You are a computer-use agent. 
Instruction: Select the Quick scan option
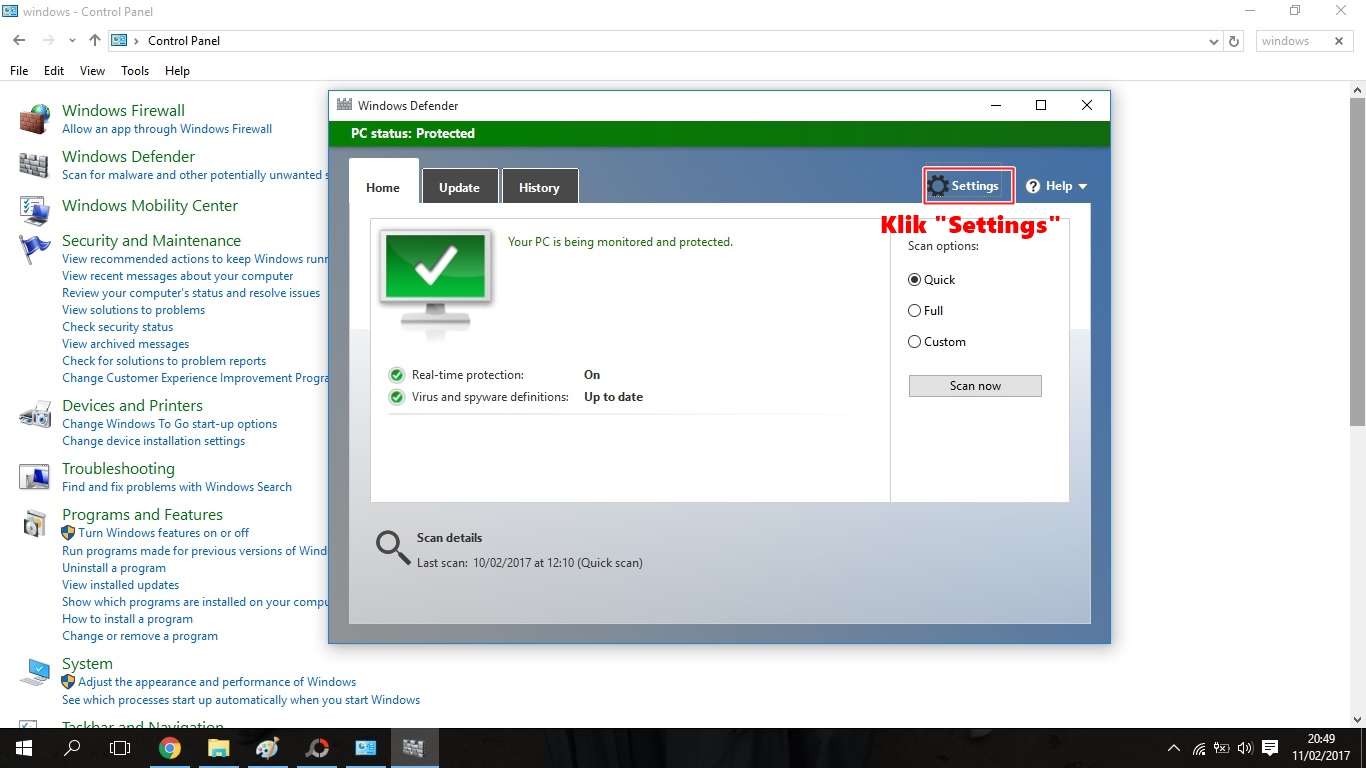[931, 280]
